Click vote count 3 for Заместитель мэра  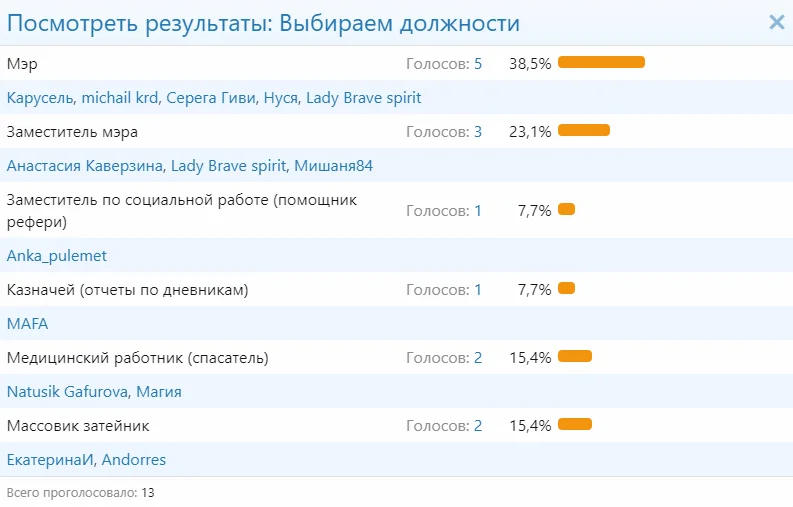[478, 132]
